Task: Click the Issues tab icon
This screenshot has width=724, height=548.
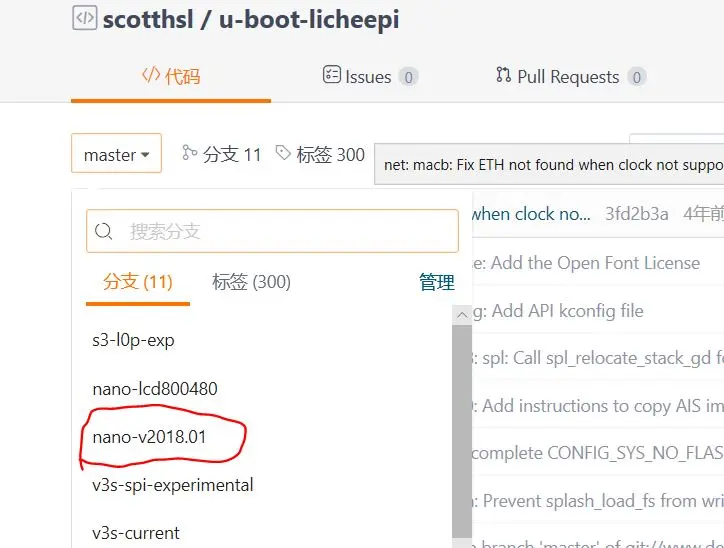Action: [332, 75]
